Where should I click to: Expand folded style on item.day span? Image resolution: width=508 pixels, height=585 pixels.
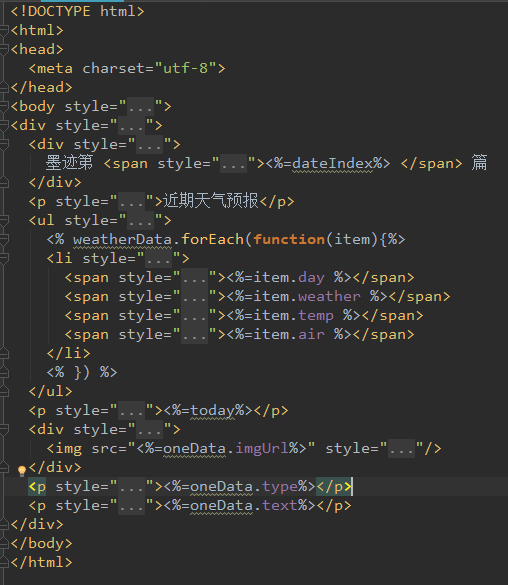(x=194, y=278)
